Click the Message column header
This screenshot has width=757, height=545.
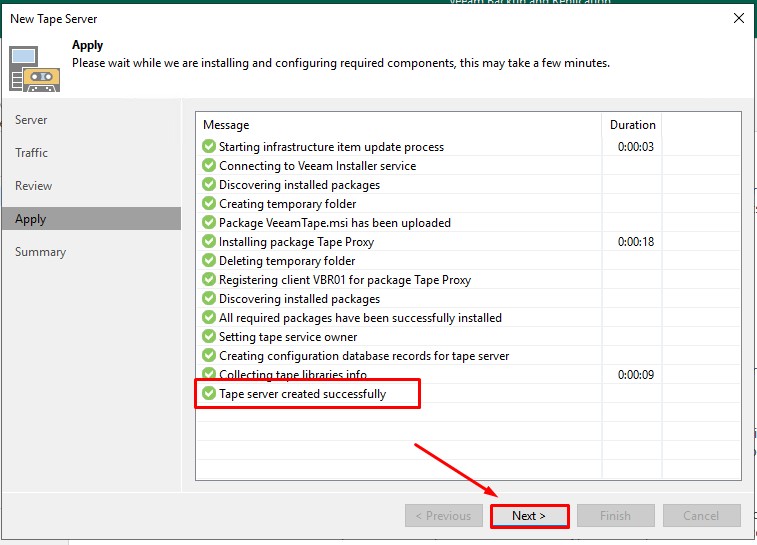(226, 125)
